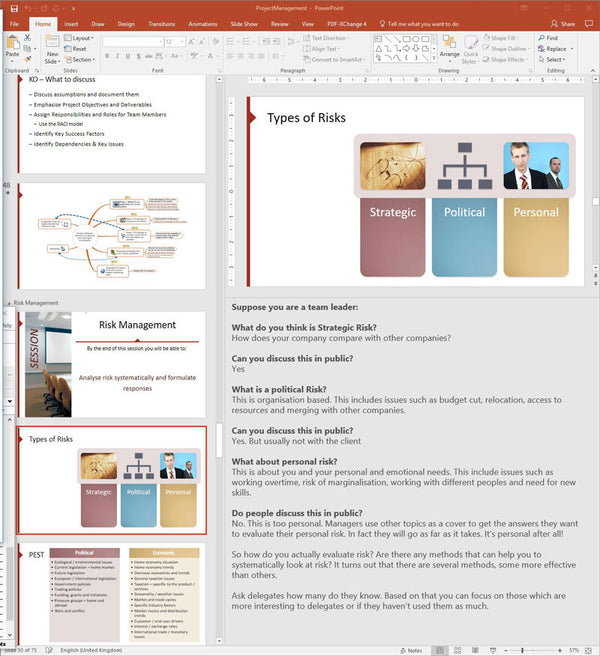Start Slide Show from status bar icon
The width and height of the screenshot is (600, 656).
pos(493,650)
